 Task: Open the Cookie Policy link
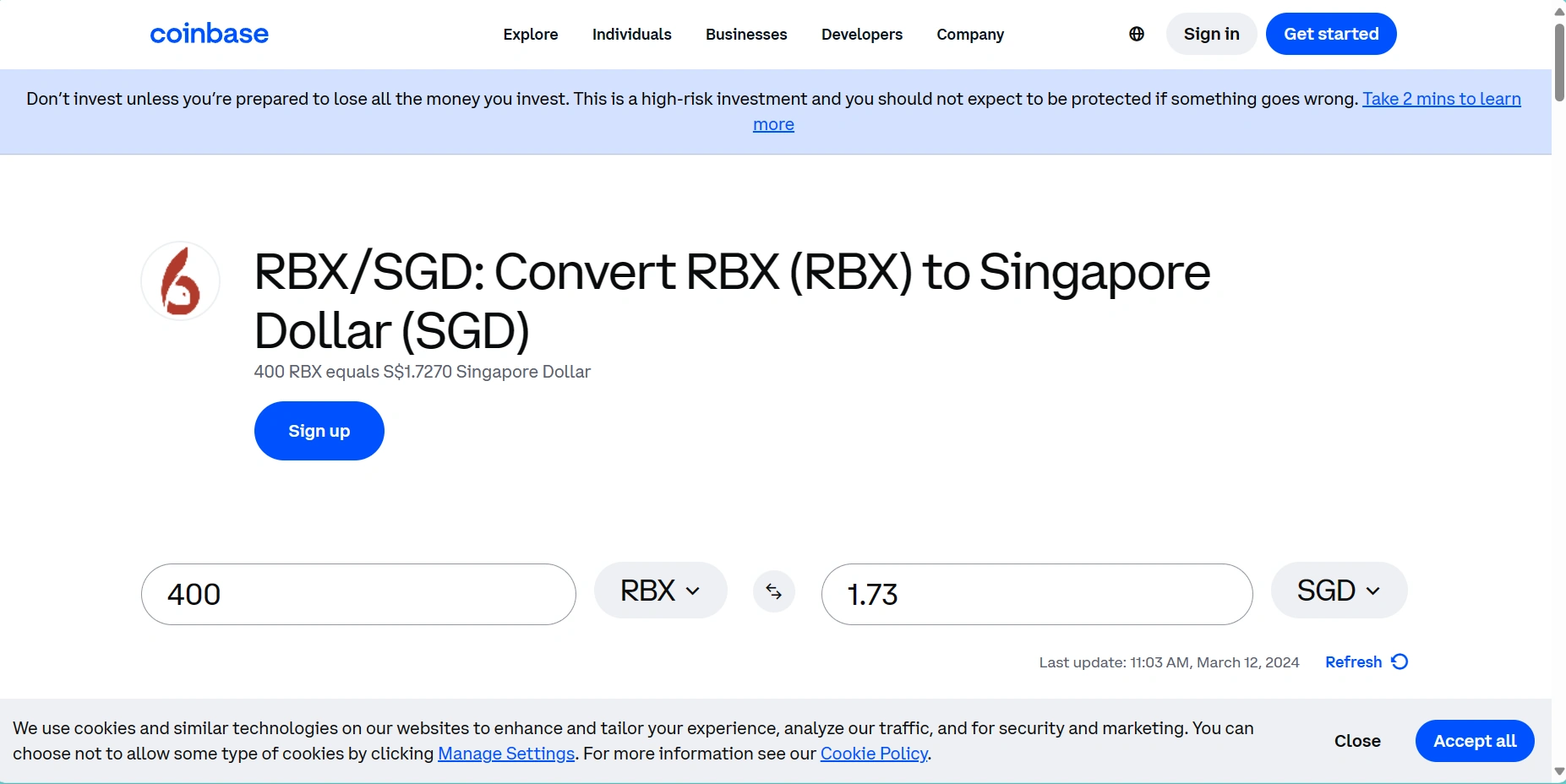click(873, 753)
